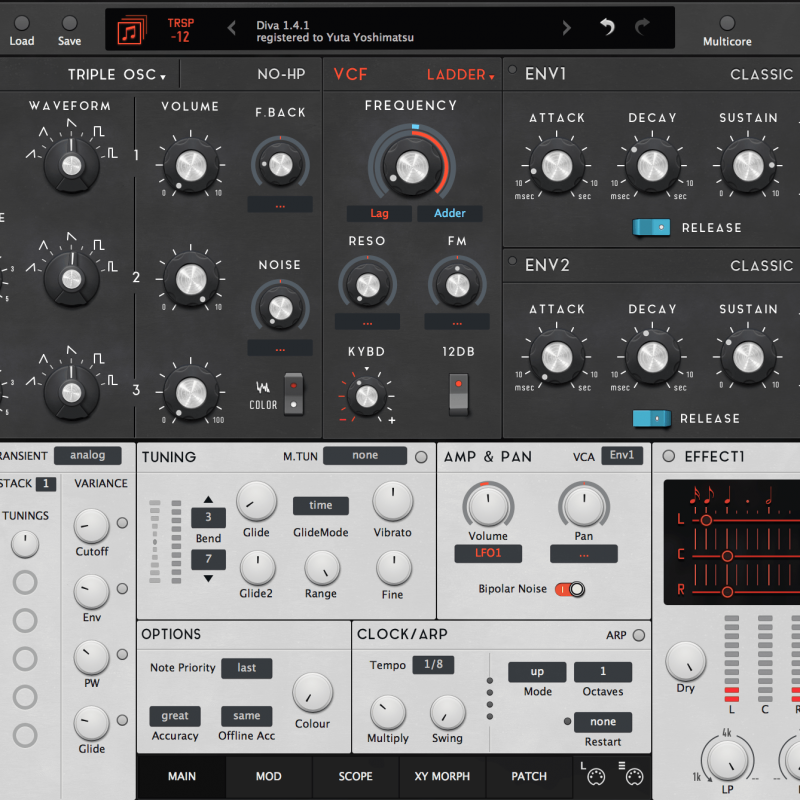Increase Bend up value with arrow
The image size is (800, 800).
click(x=208, y=499)
